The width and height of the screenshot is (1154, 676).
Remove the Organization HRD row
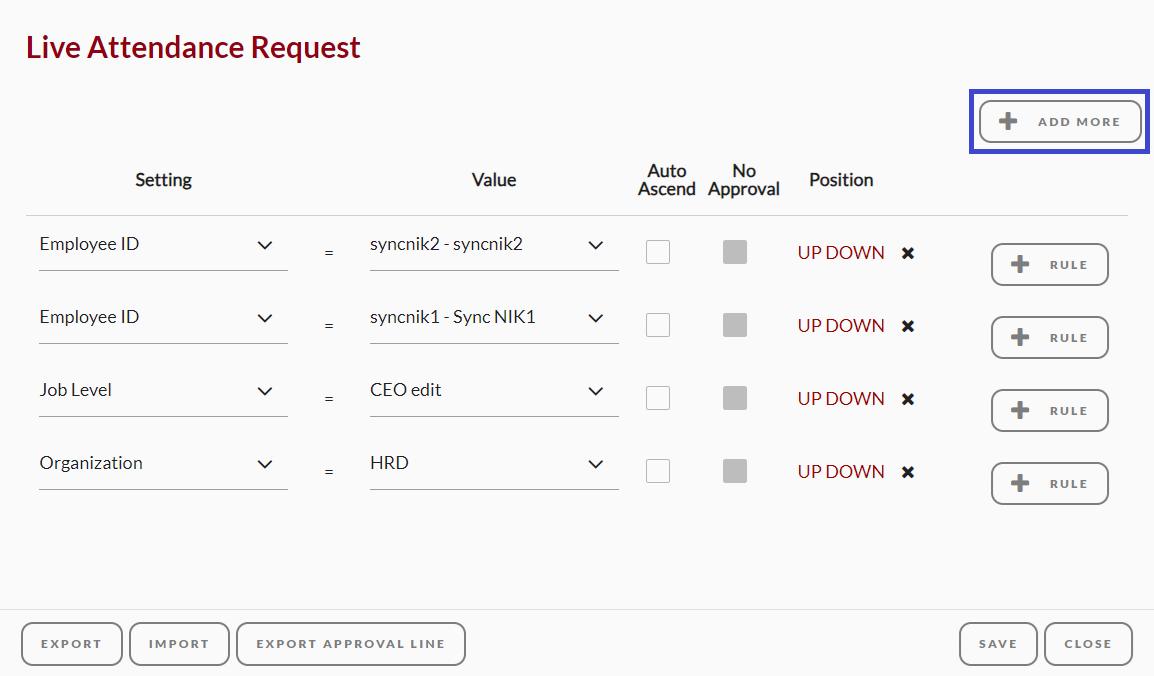pos(908,472)
